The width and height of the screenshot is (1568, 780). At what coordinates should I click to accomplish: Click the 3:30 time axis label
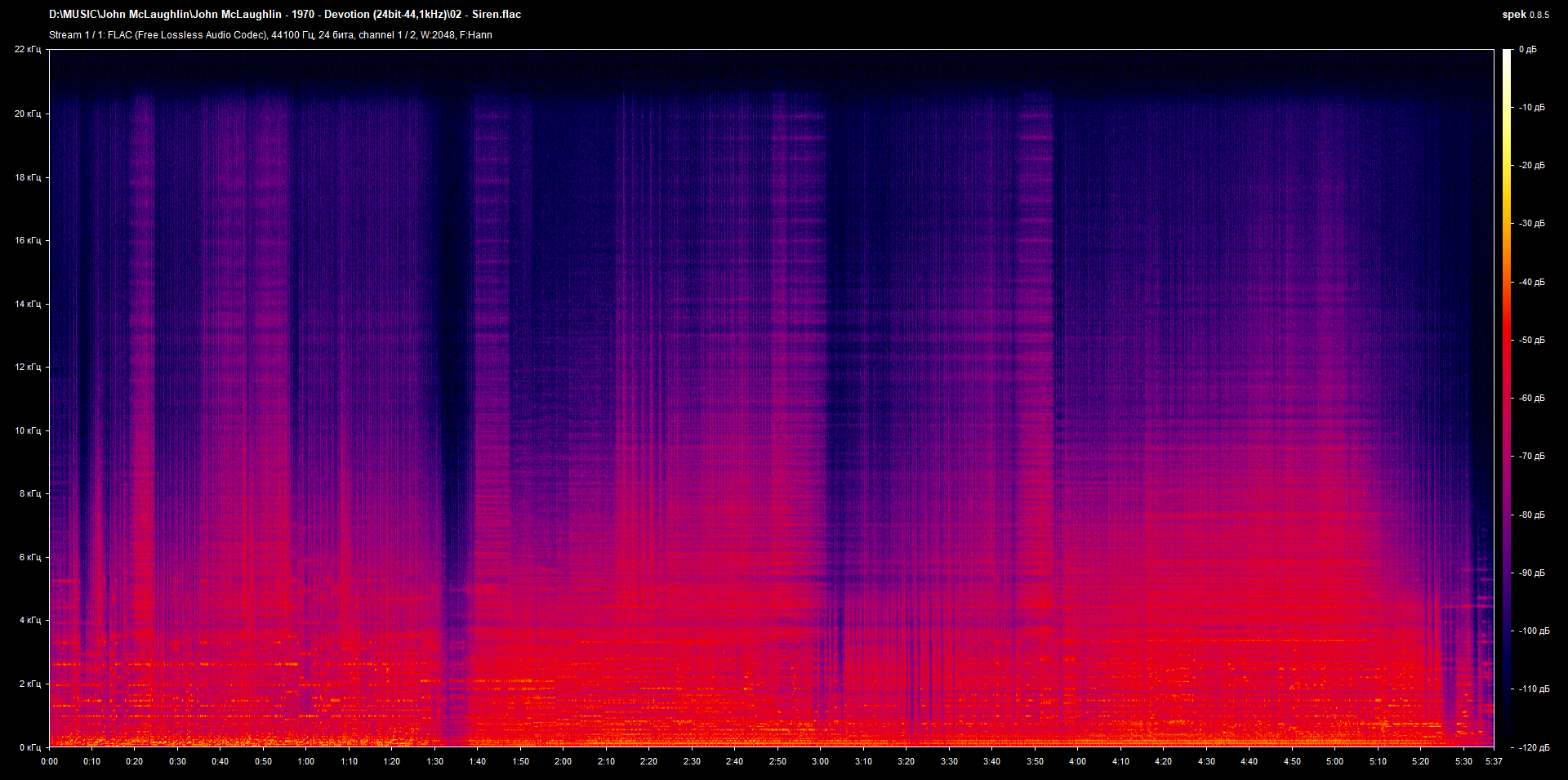[x=949, y=761]
